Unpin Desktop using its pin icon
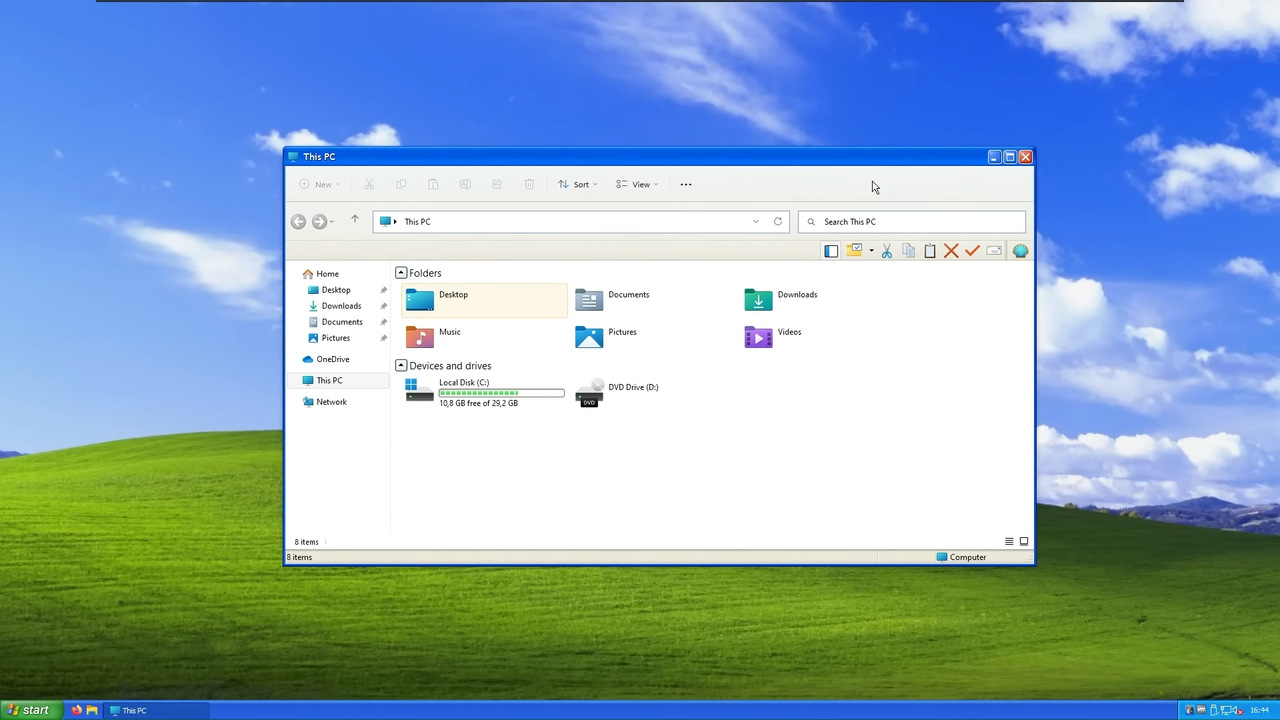 click(x=383, y=290)
